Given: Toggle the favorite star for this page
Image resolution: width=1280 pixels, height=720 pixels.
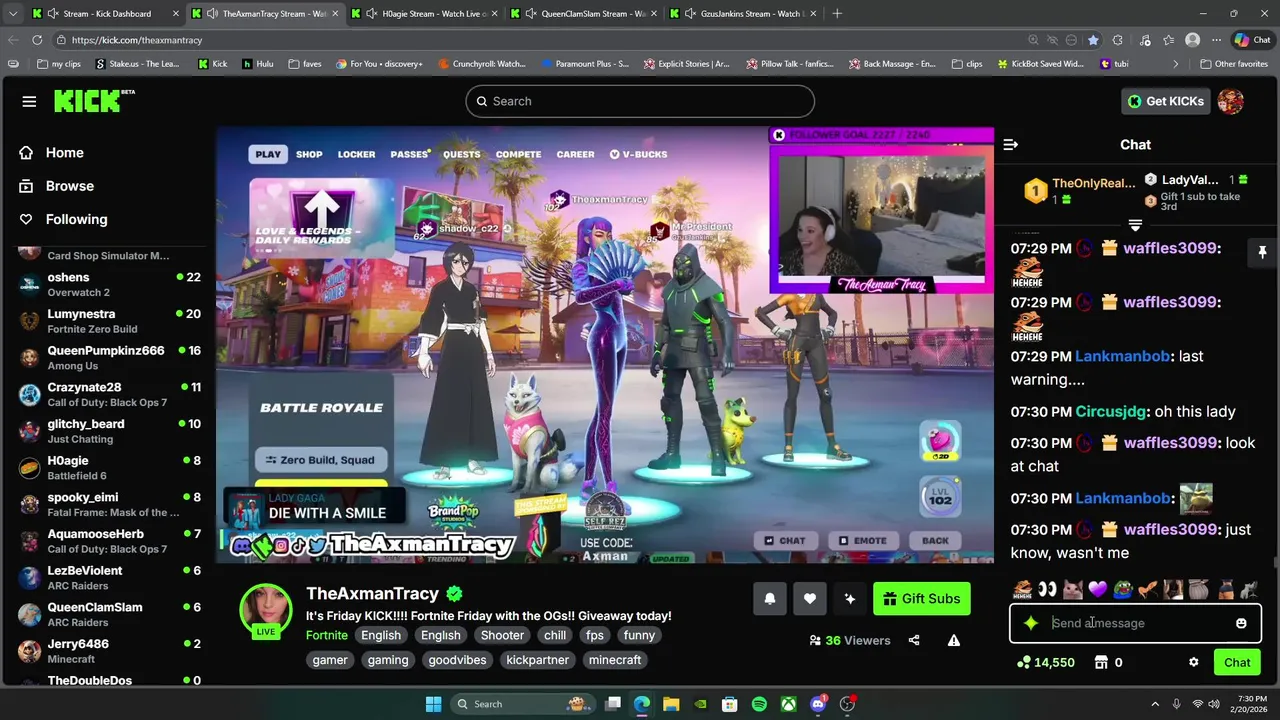Looking at the screenshot, I should point(1093,40).
